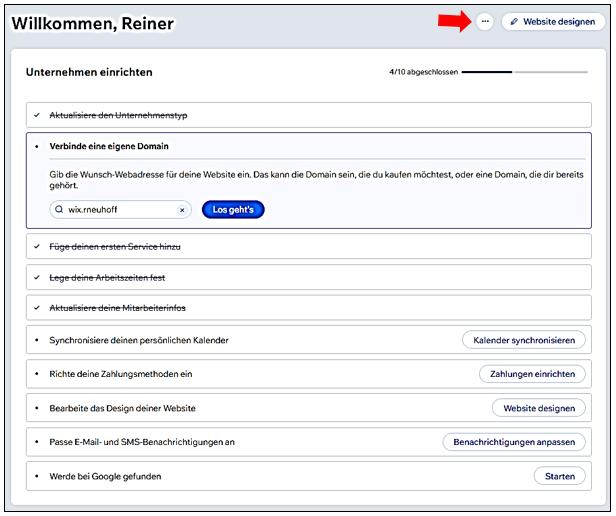616x516 pixels.
Task: Click Website designen button in task list
Action: [538, 408]
